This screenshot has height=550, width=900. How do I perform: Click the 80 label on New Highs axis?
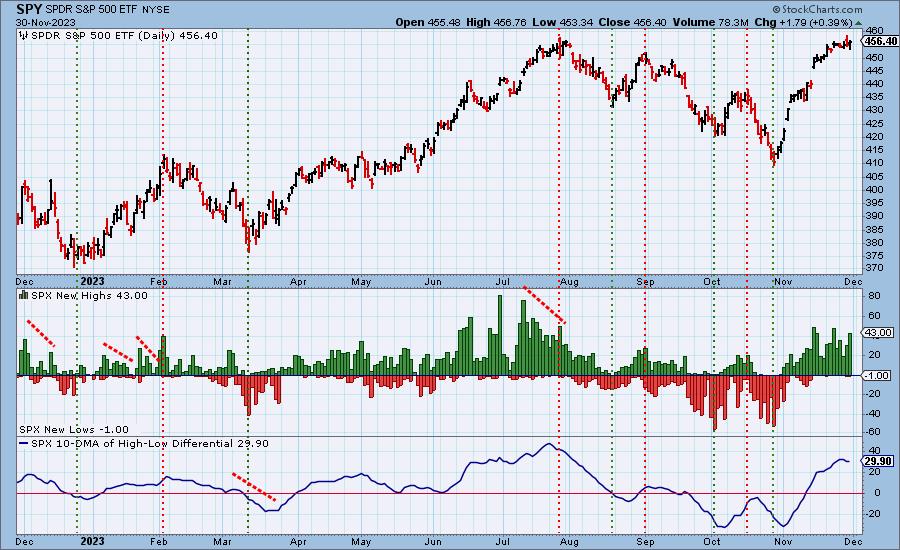[875, 296]
